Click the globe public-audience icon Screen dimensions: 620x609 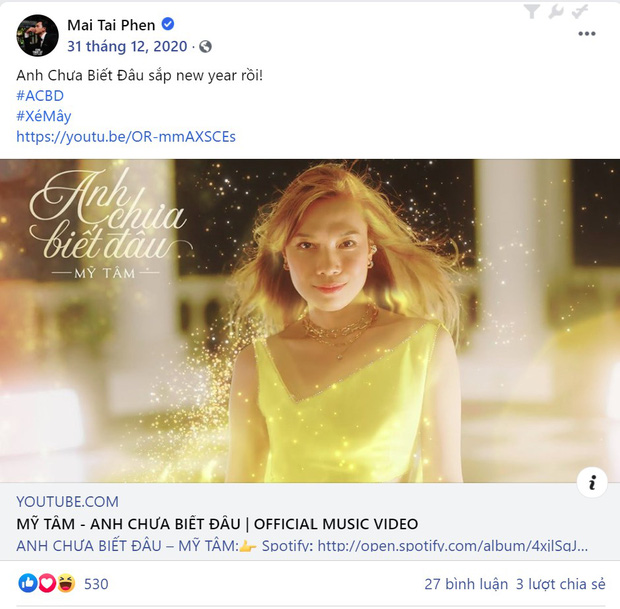tap(205, 47)
